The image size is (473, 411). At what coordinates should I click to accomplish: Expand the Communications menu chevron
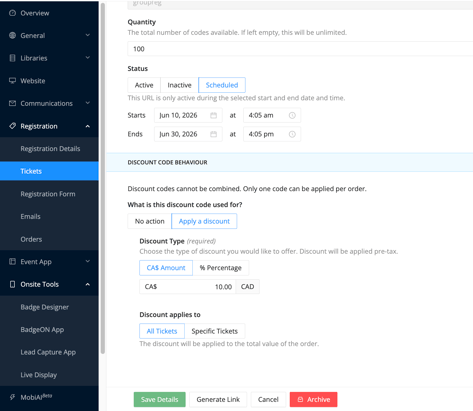(x=88, y=103)
